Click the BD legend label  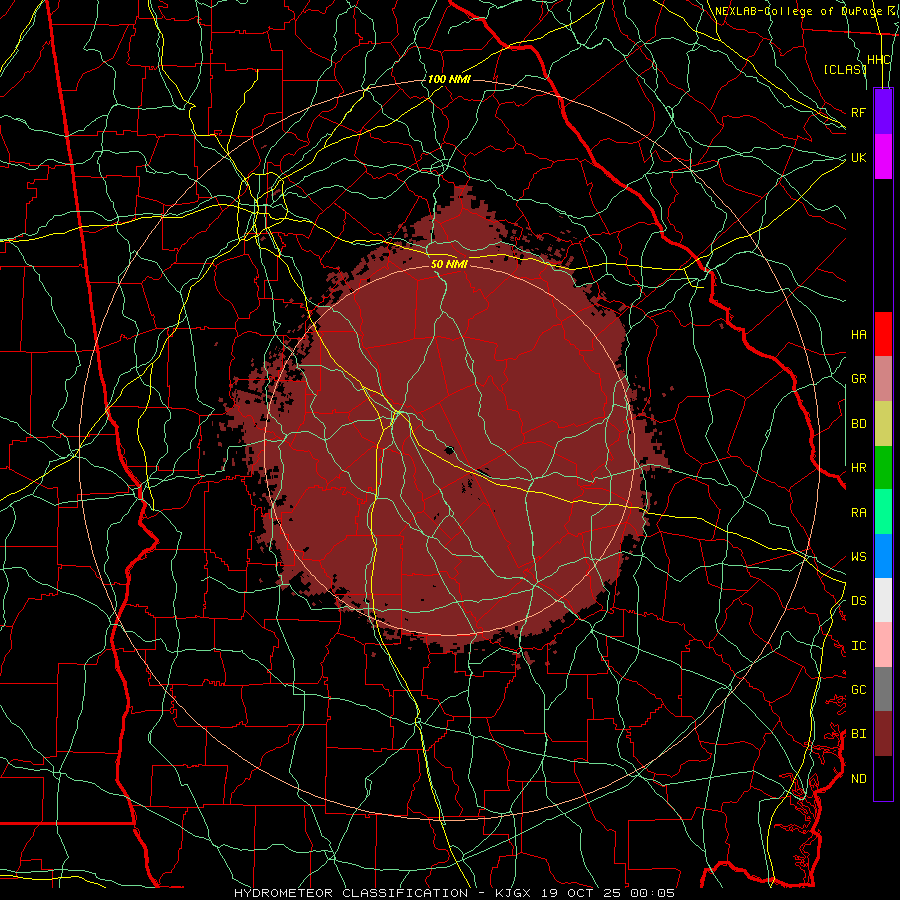click(x=859, y=424)
